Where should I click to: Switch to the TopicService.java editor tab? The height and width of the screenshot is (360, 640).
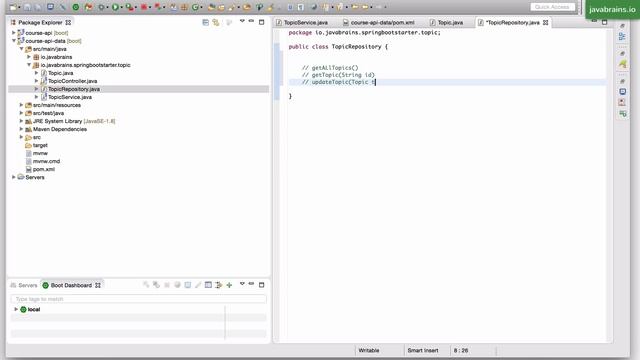(x=305, y=22)
